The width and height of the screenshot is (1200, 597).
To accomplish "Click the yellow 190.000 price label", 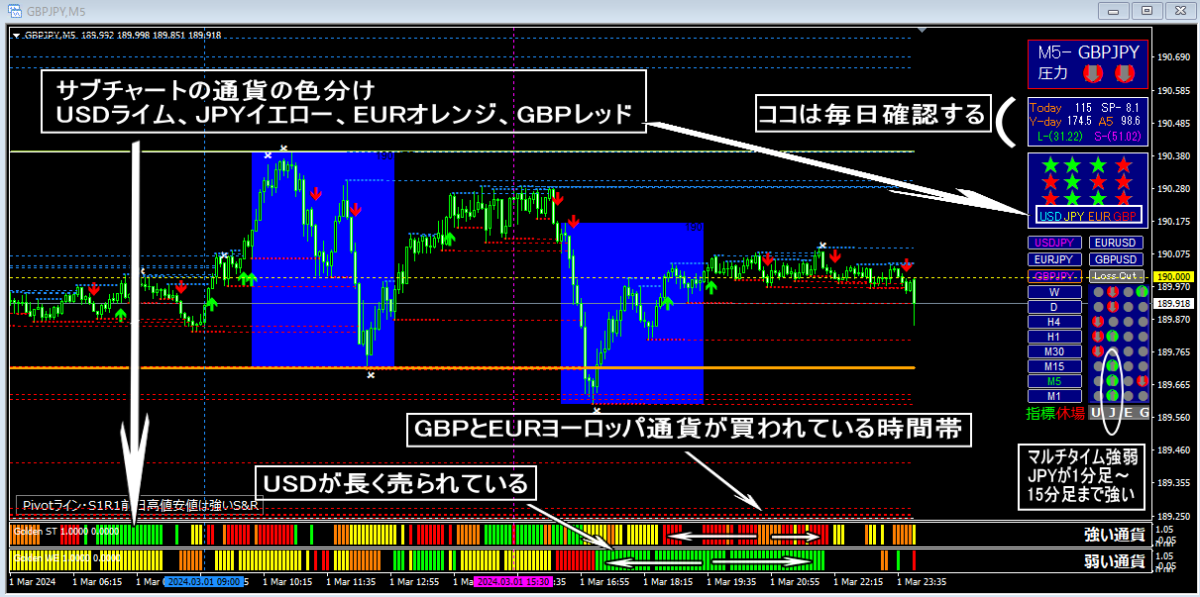I will tap(1170, 276).
